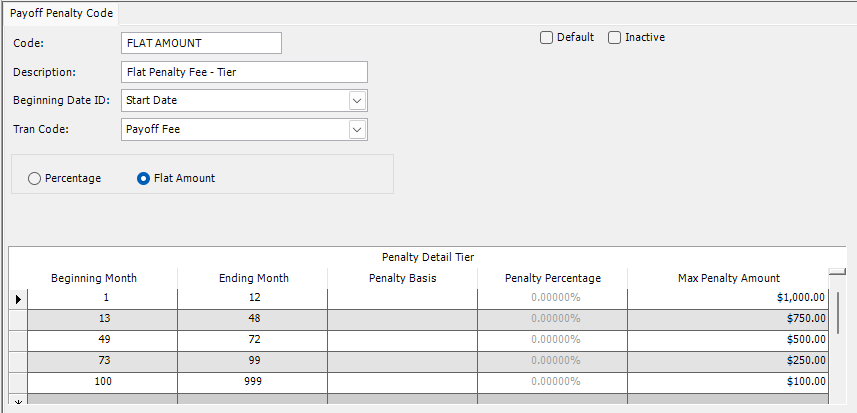This screenshot has width=857, height=413.
Task: Select row header of the 49 to 72 tier
Action: [18, 340]
